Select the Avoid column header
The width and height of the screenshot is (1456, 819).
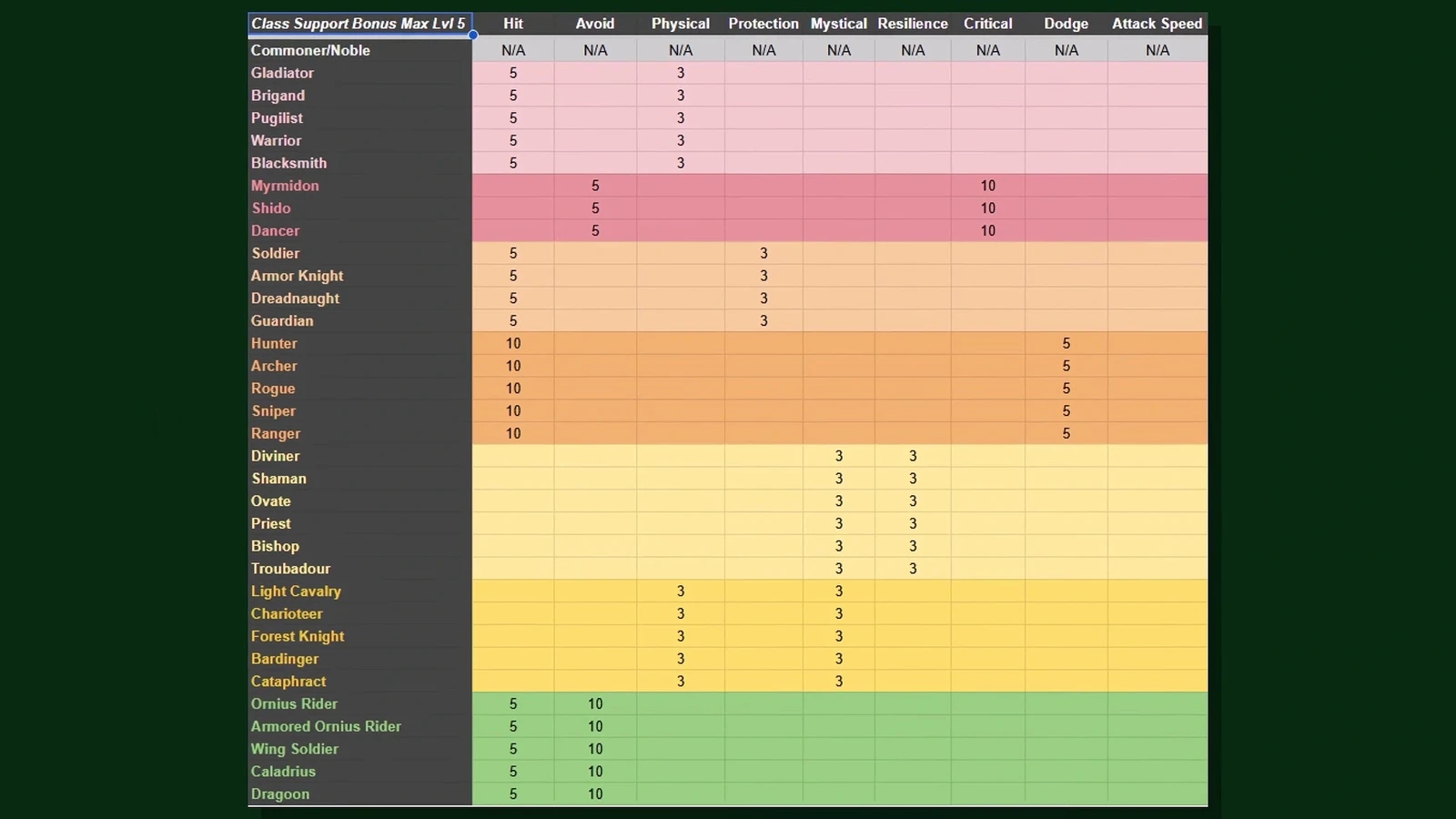pos(595,24)
